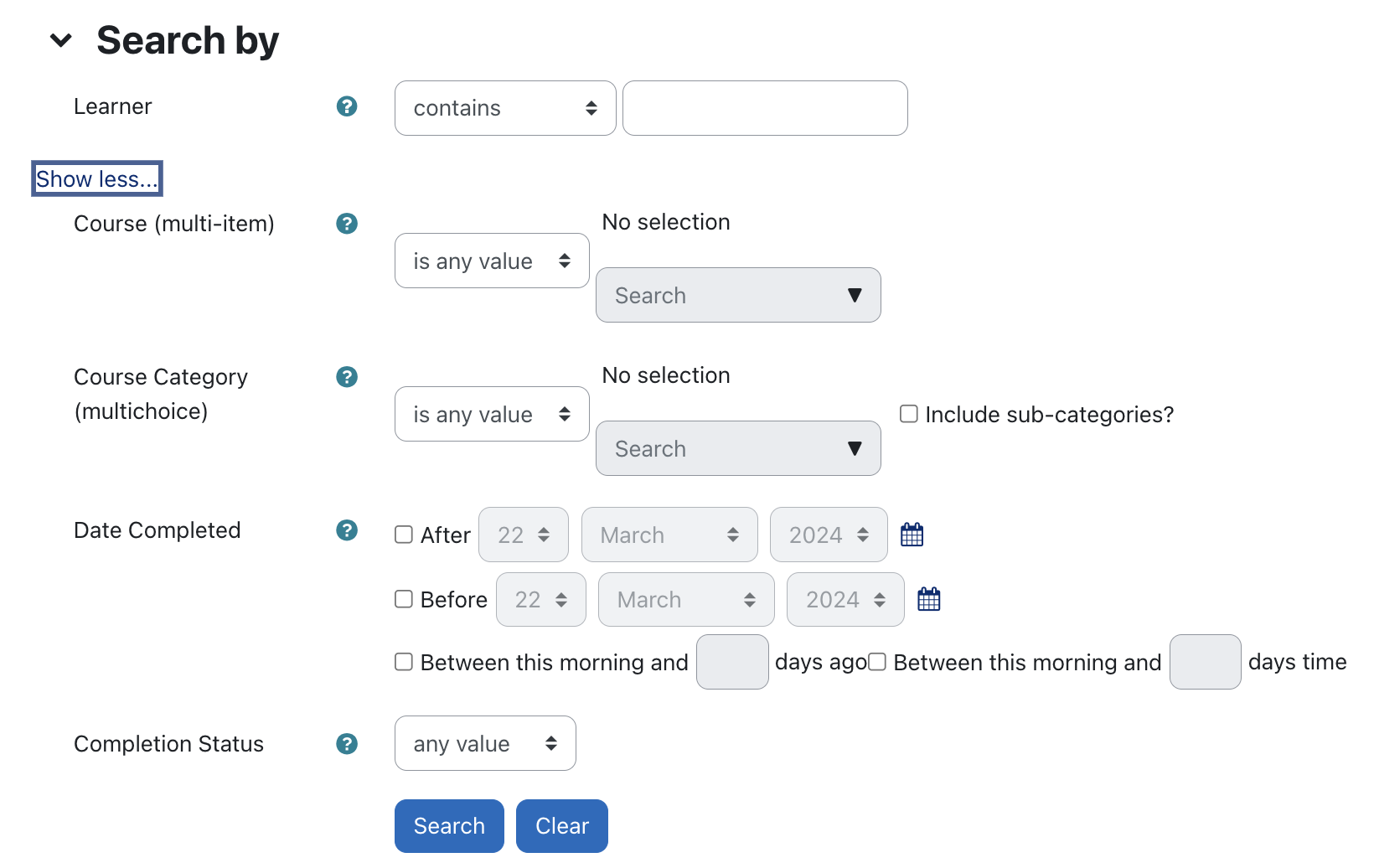
Task: Click the Learner text input field
Action: tap(764, 108)
